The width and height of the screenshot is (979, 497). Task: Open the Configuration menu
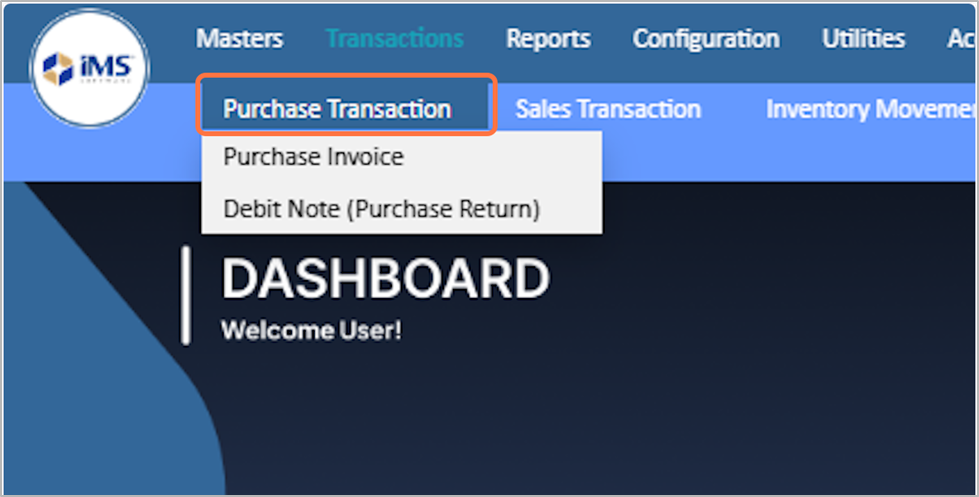[x=705, y=39]
